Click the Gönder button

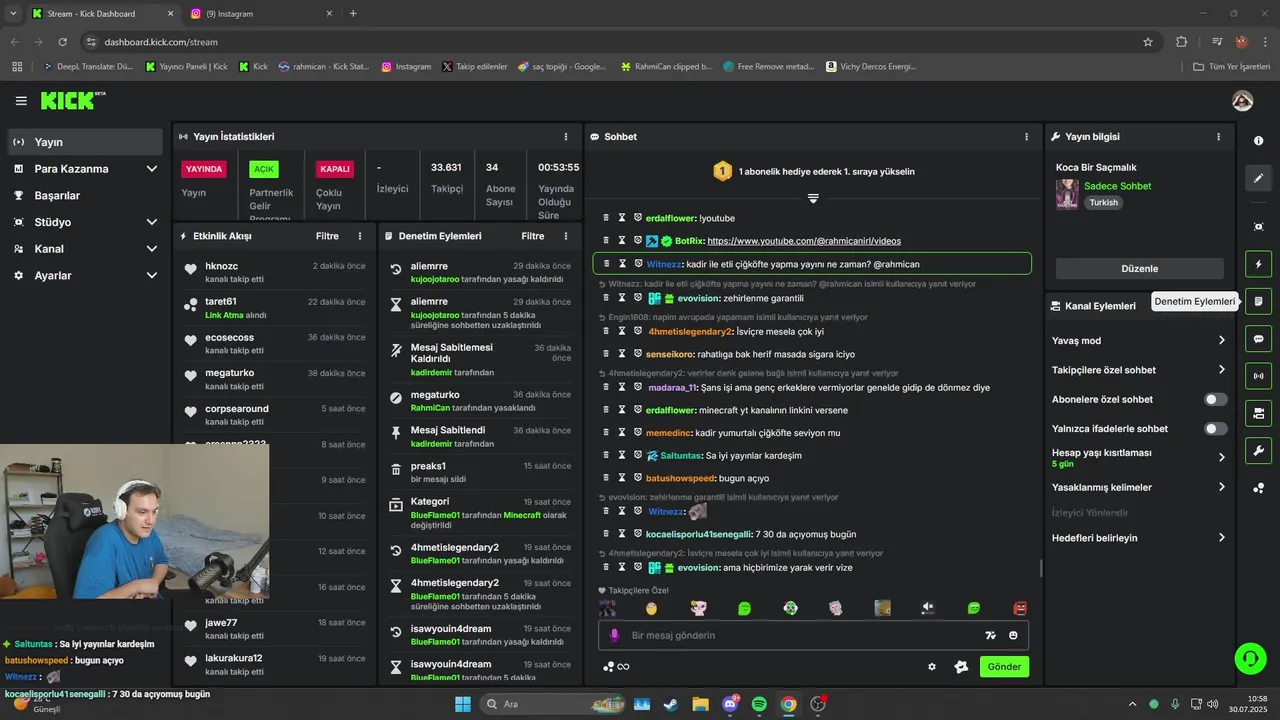coord(1004,667)
